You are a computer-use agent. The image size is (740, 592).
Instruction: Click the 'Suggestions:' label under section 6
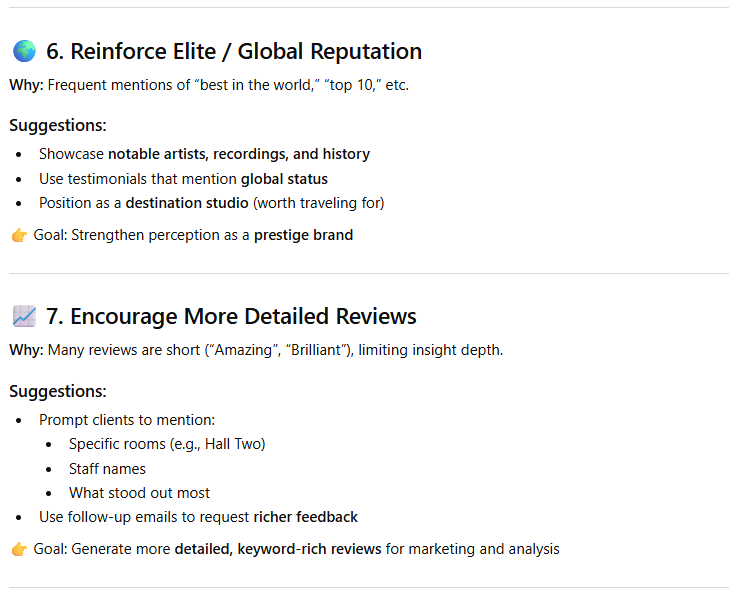click(58, 125)
